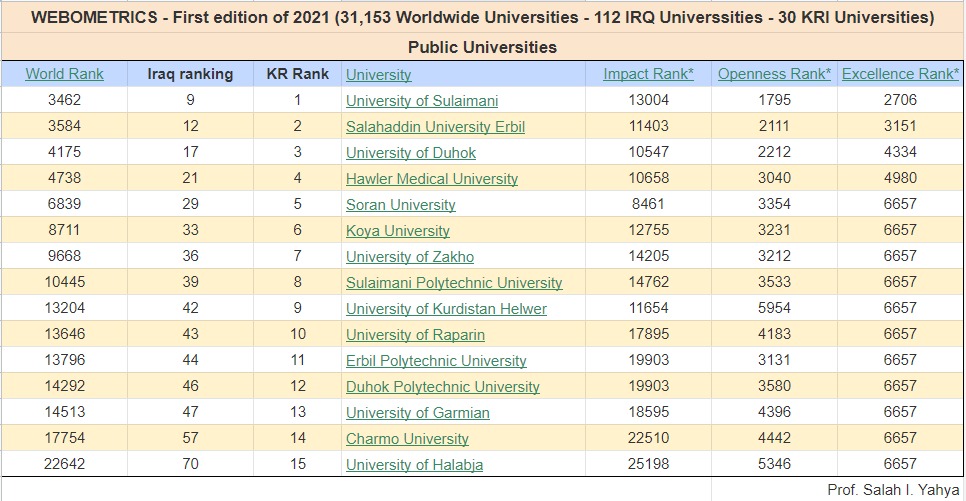Sort by the Openness Rank* header link
Viewport: 966px width, 501px height.
774,74
